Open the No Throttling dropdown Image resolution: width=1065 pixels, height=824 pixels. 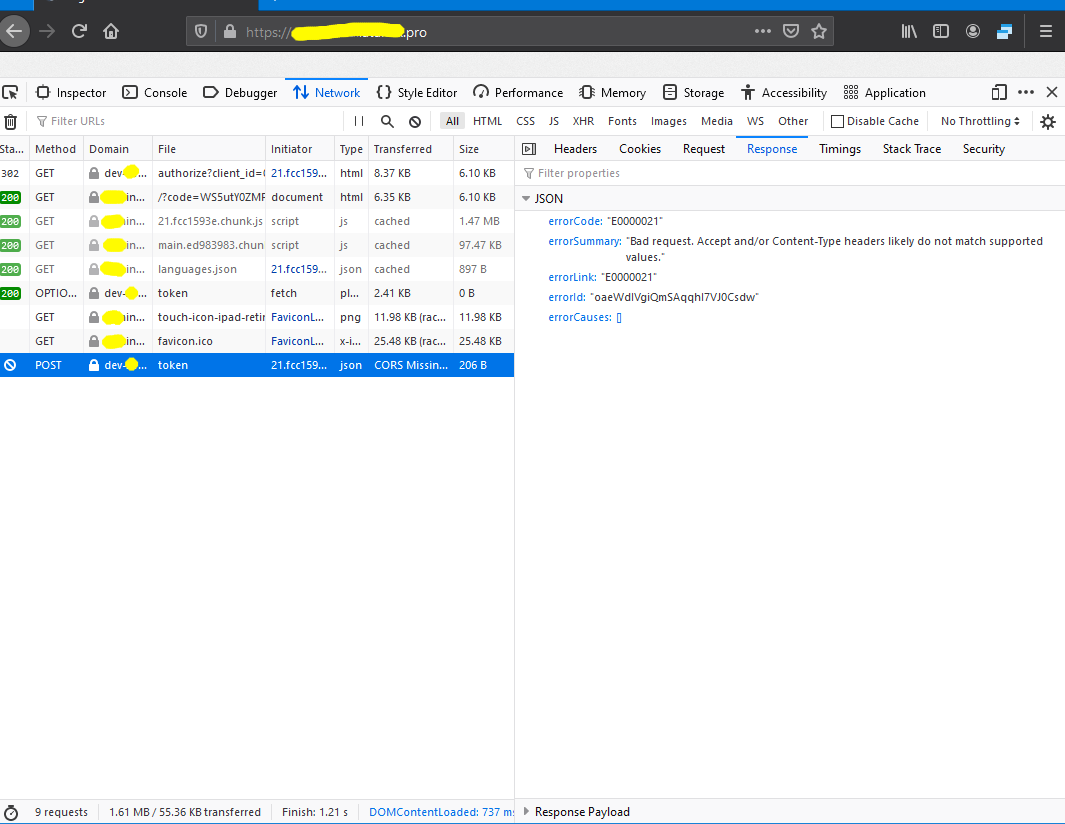pos(980,121)
